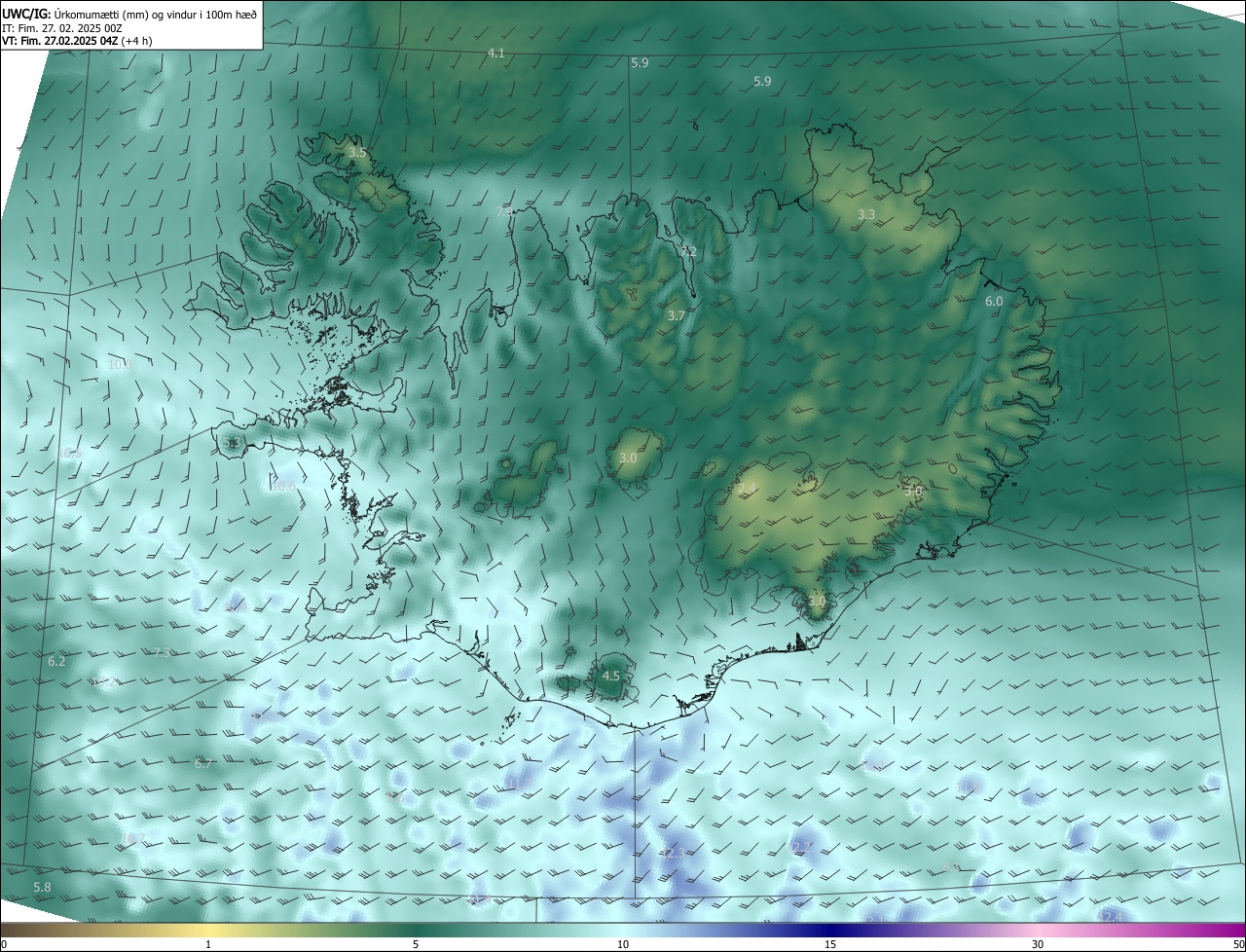The image size is (1246, 952).
Task: Select the 10.6 value label
Action: pyautogui.click(x=283, y=487)
